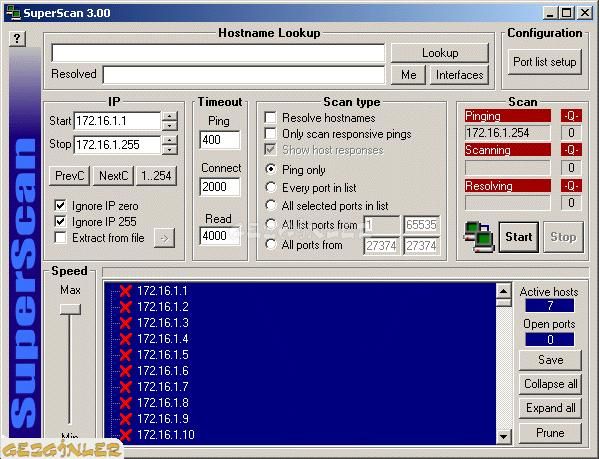The width and height of the screenshot is (599, 459).
Task: Click the SuperScan title bar app icon
Action: (13, 13)
